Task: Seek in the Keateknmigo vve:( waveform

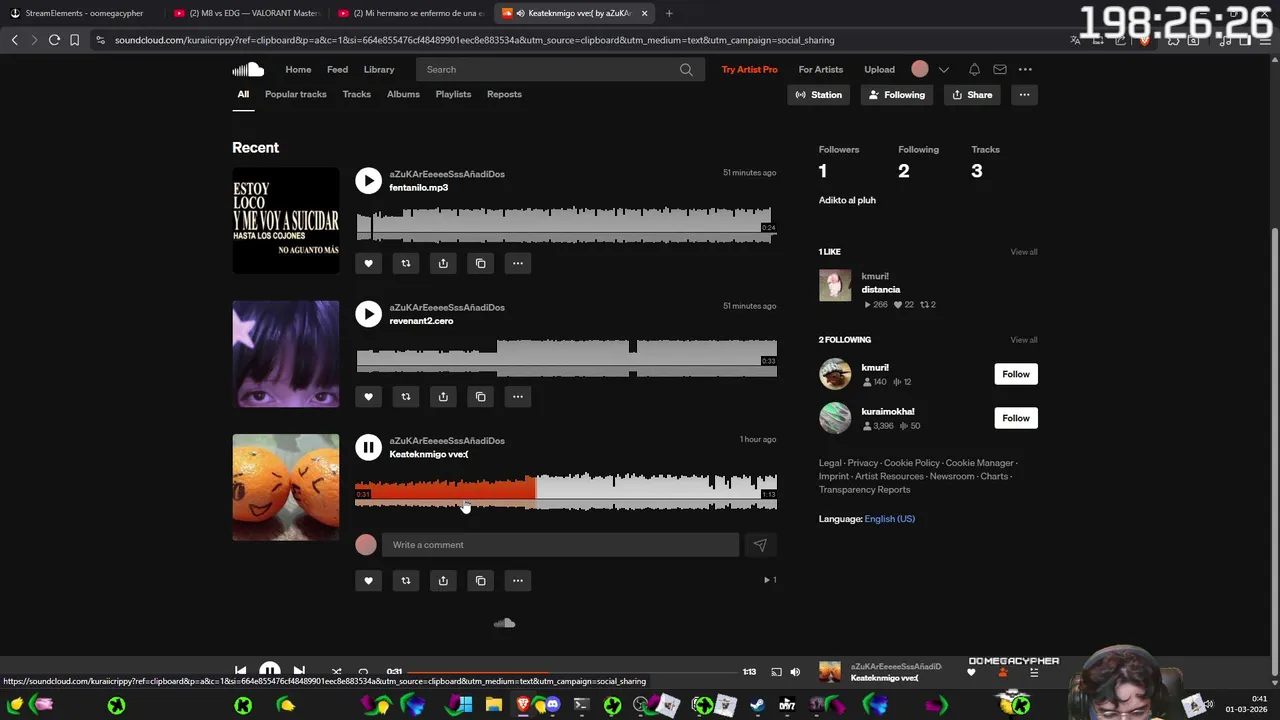Action: point(566,491)
